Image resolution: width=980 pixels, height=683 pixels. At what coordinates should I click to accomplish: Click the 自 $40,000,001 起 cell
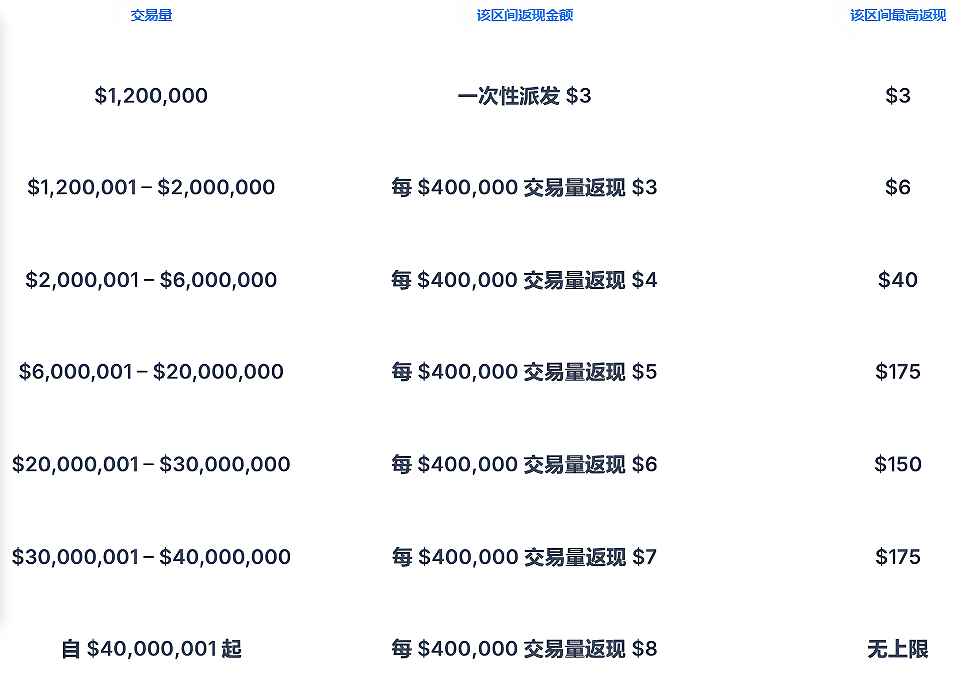click(151, 649)
